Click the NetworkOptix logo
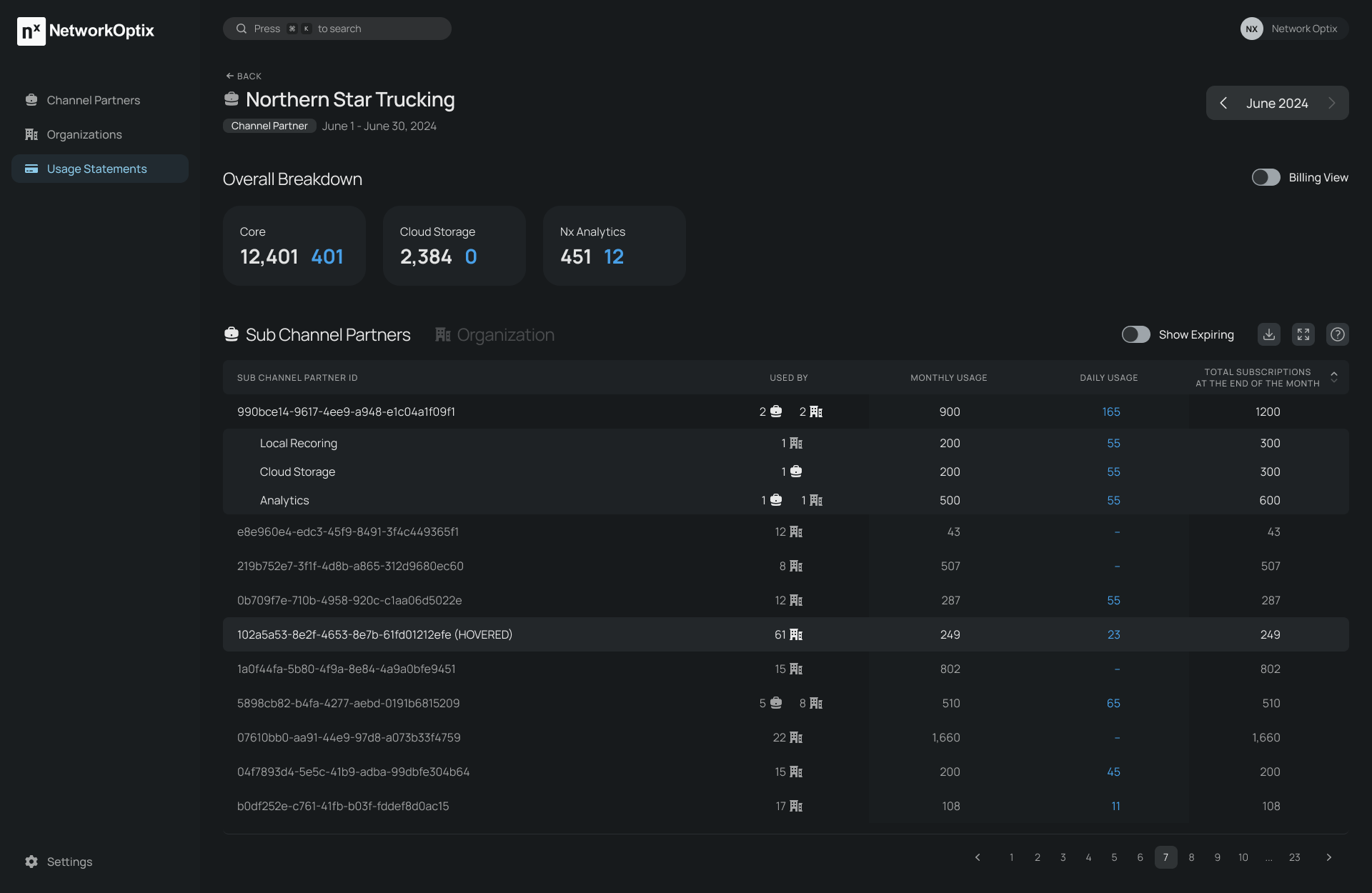 86,31
